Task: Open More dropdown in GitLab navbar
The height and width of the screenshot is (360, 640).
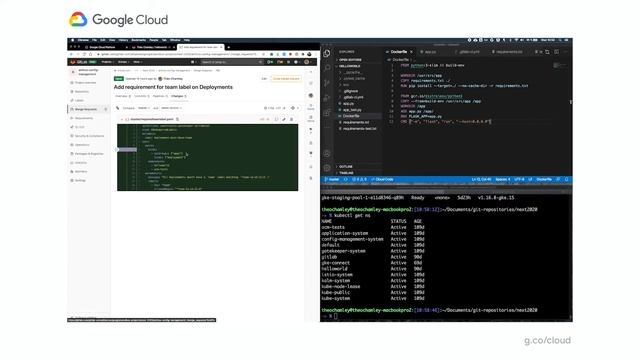Action: (137, 62)
